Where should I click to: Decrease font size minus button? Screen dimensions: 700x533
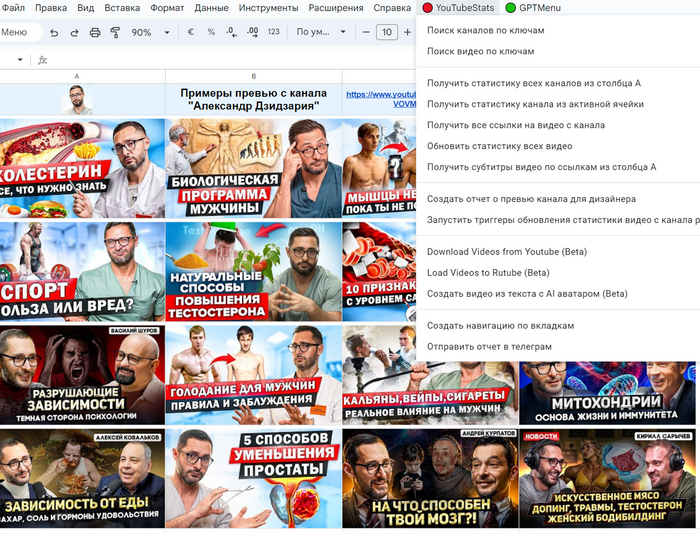coord(366,32)
